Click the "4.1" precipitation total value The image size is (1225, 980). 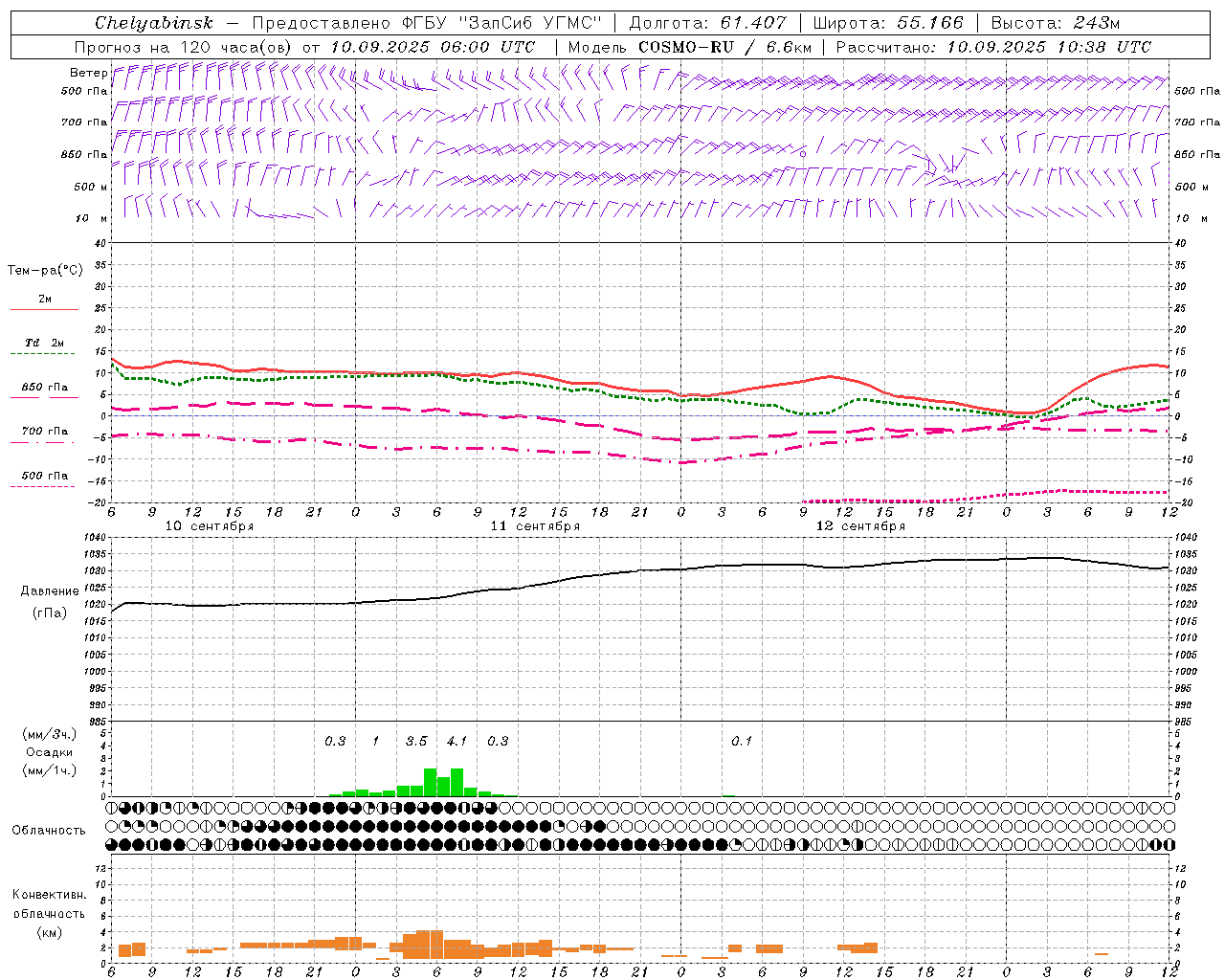457,742
